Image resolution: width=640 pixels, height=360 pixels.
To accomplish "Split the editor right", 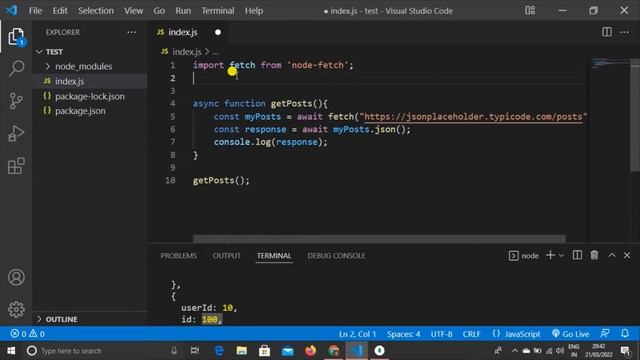I will (607, 32).
